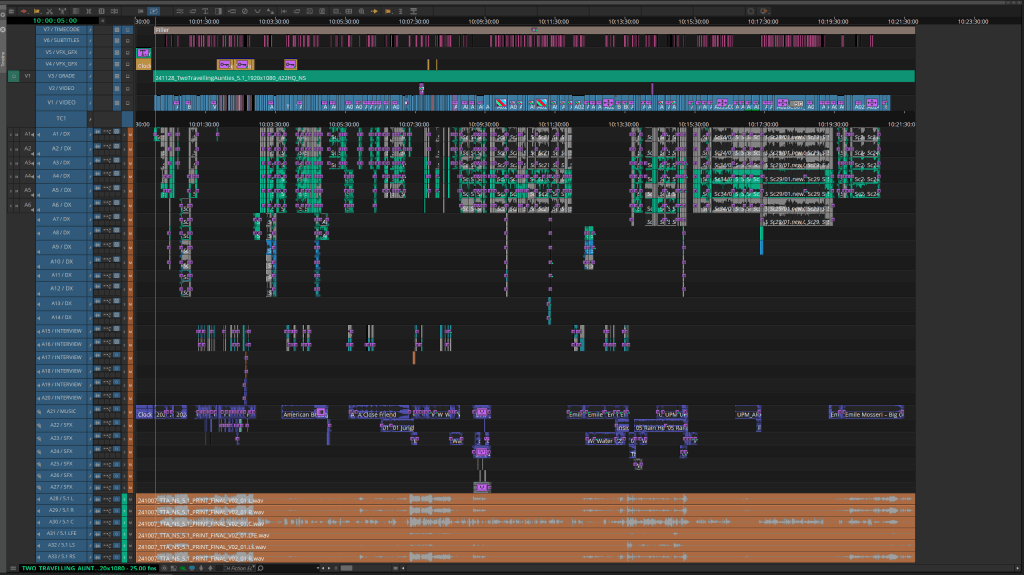Click the red arrow icon in top toolbar
The image size is (1024, 575).
pos(25,11)
